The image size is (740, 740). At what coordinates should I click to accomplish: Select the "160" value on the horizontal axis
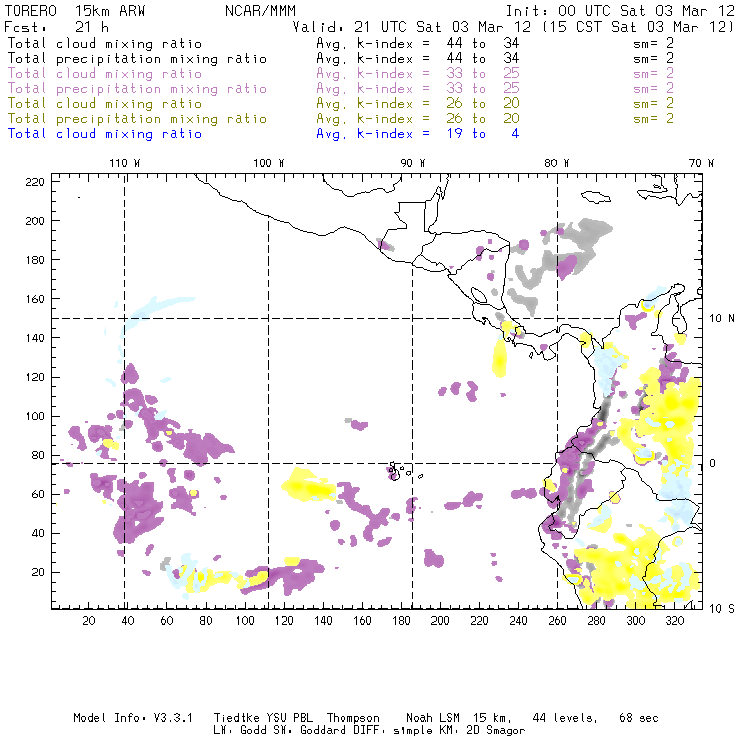point(362,621)
